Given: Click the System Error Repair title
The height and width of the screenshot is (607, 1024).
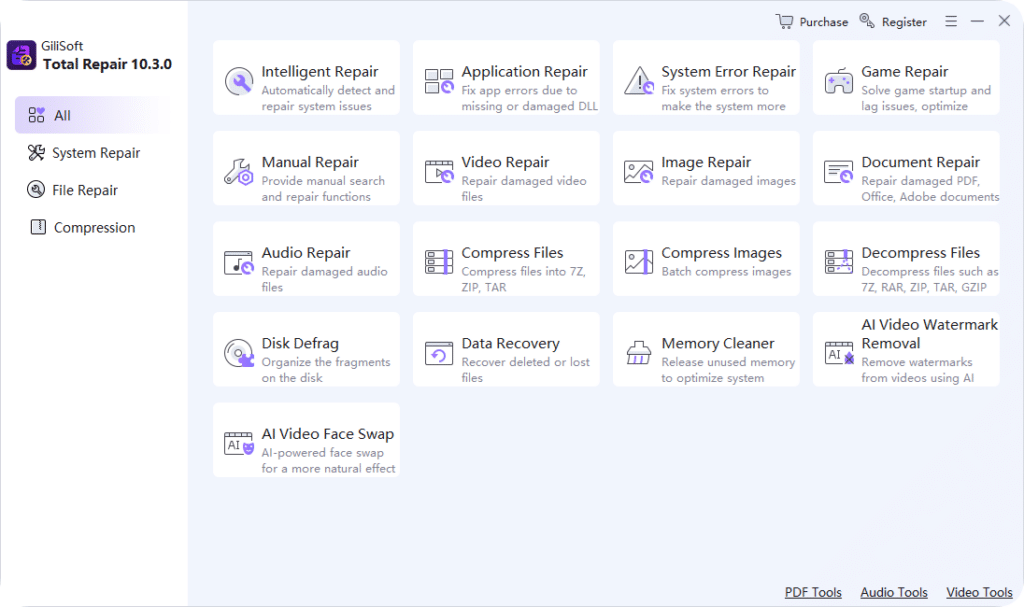Looking at the screenshot, I should (728, 72).
